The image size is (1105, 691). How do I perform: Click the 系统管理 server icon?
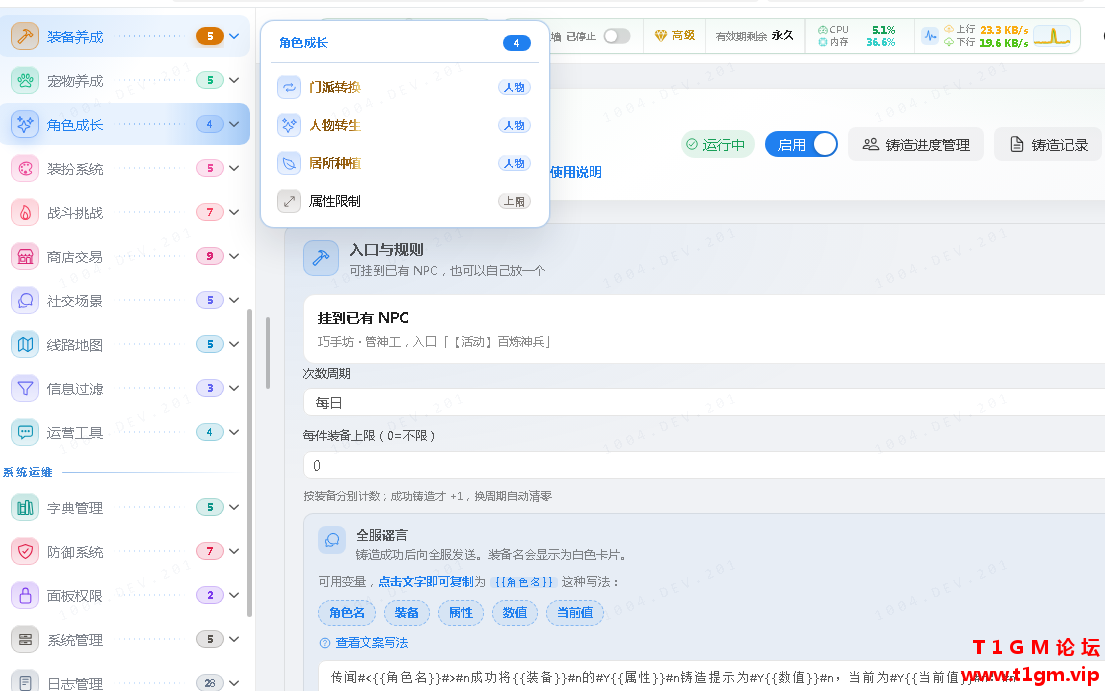point(25,640)
